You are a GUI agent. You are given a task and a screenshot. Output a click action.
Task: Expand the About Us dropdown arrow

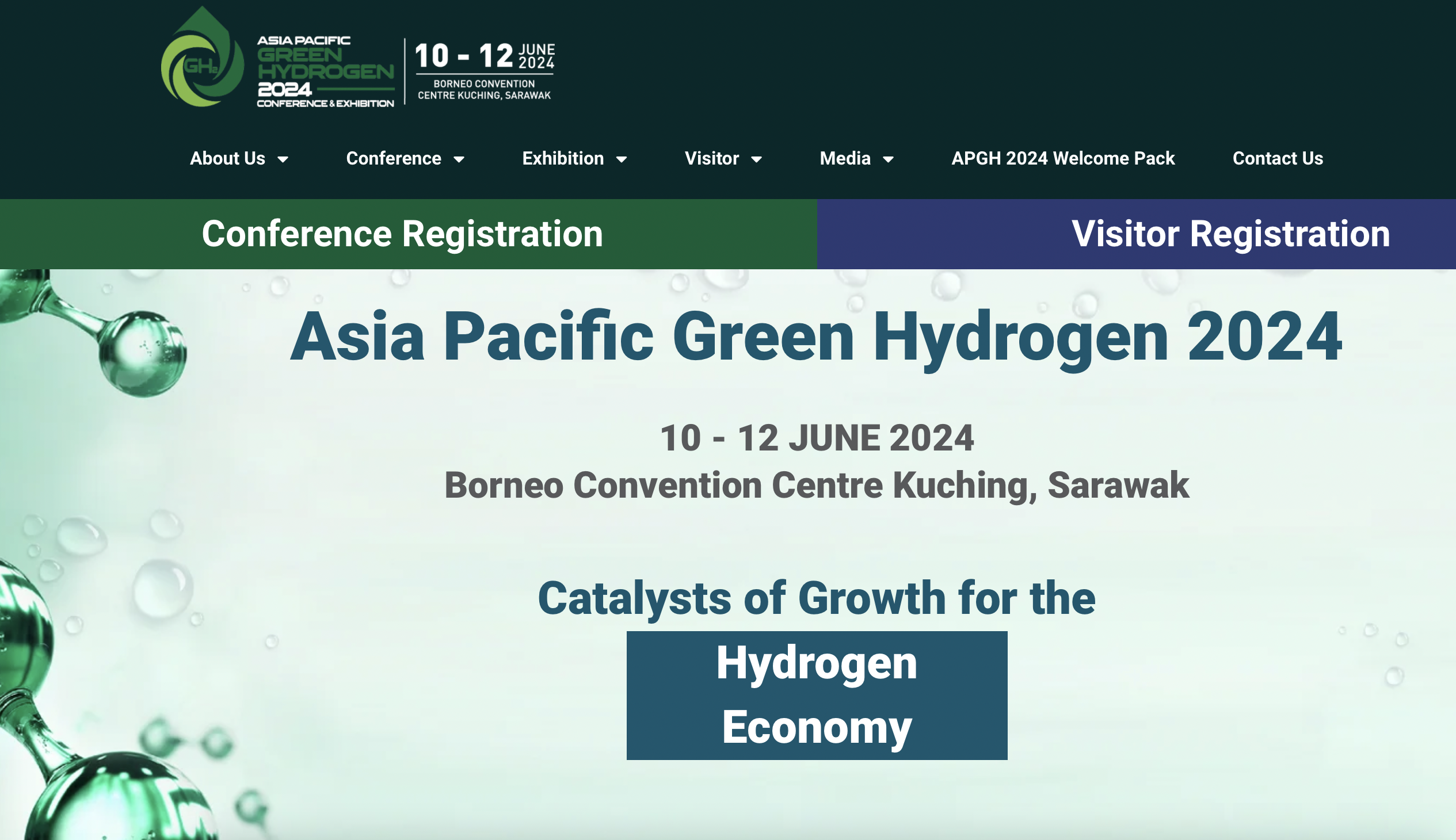[283, 159]
